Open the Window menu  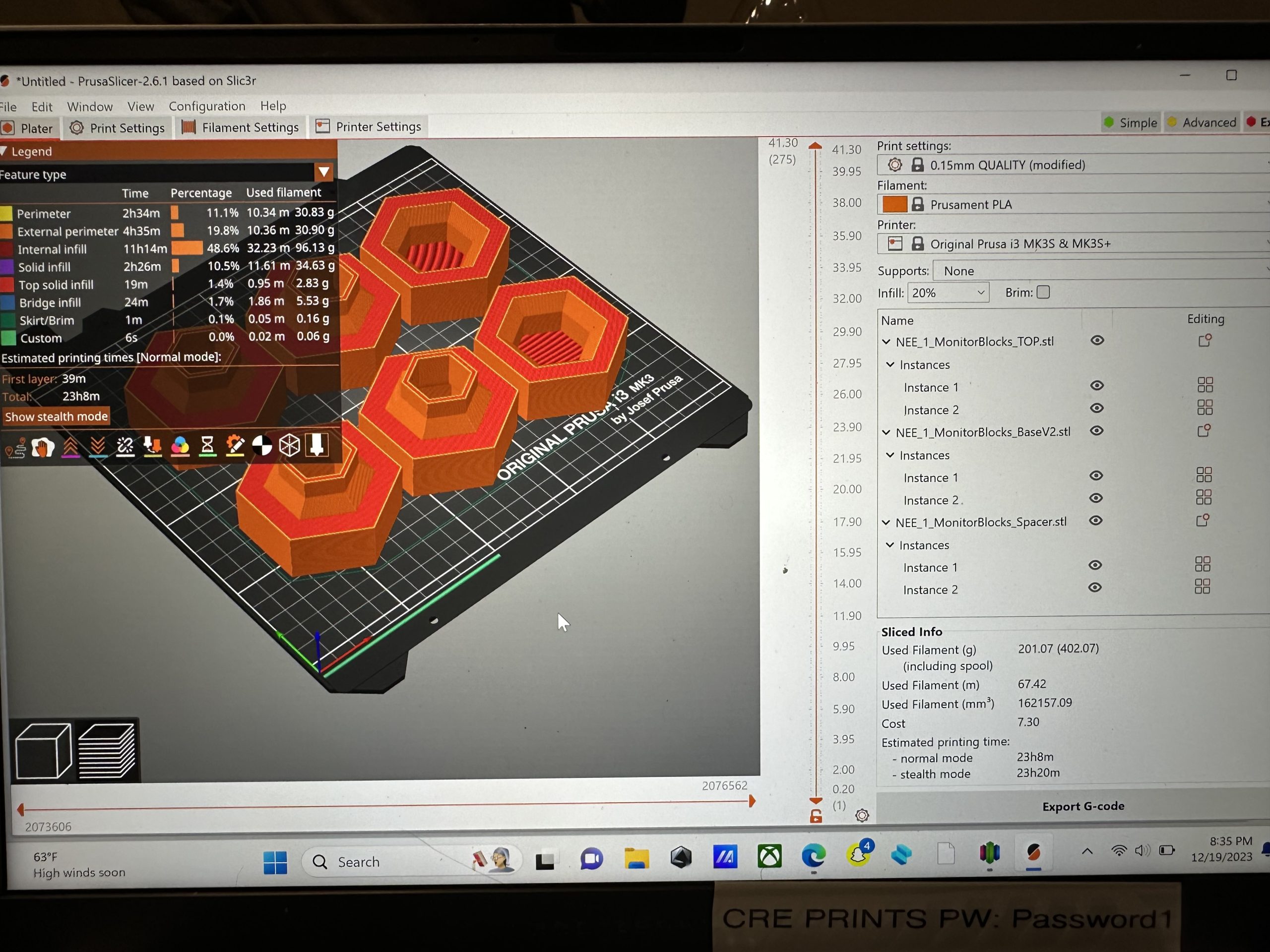(90, 106)
